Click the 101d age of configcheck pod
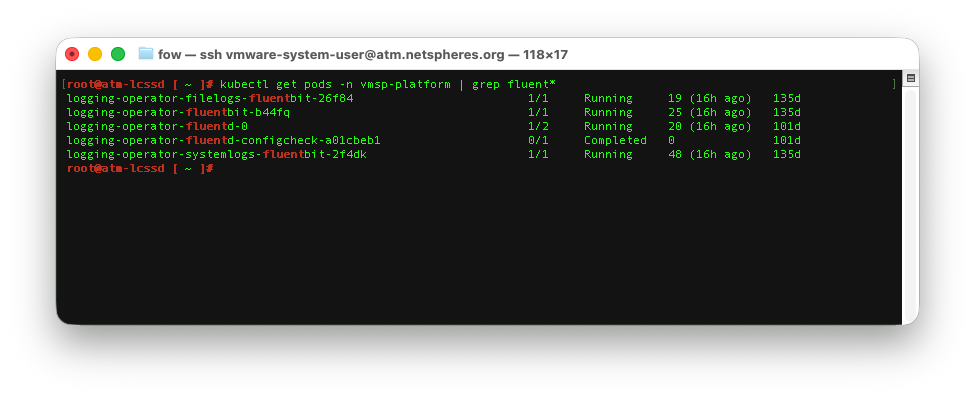 (787, 140)
